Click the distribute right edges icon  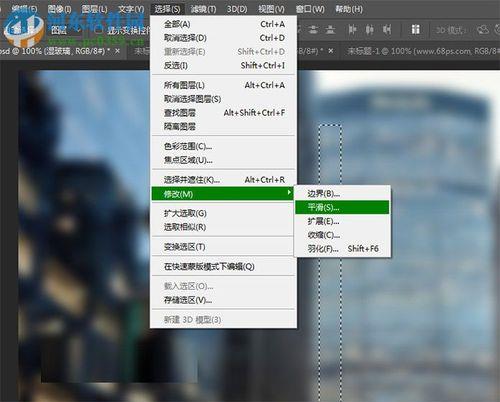pos(387,30)
